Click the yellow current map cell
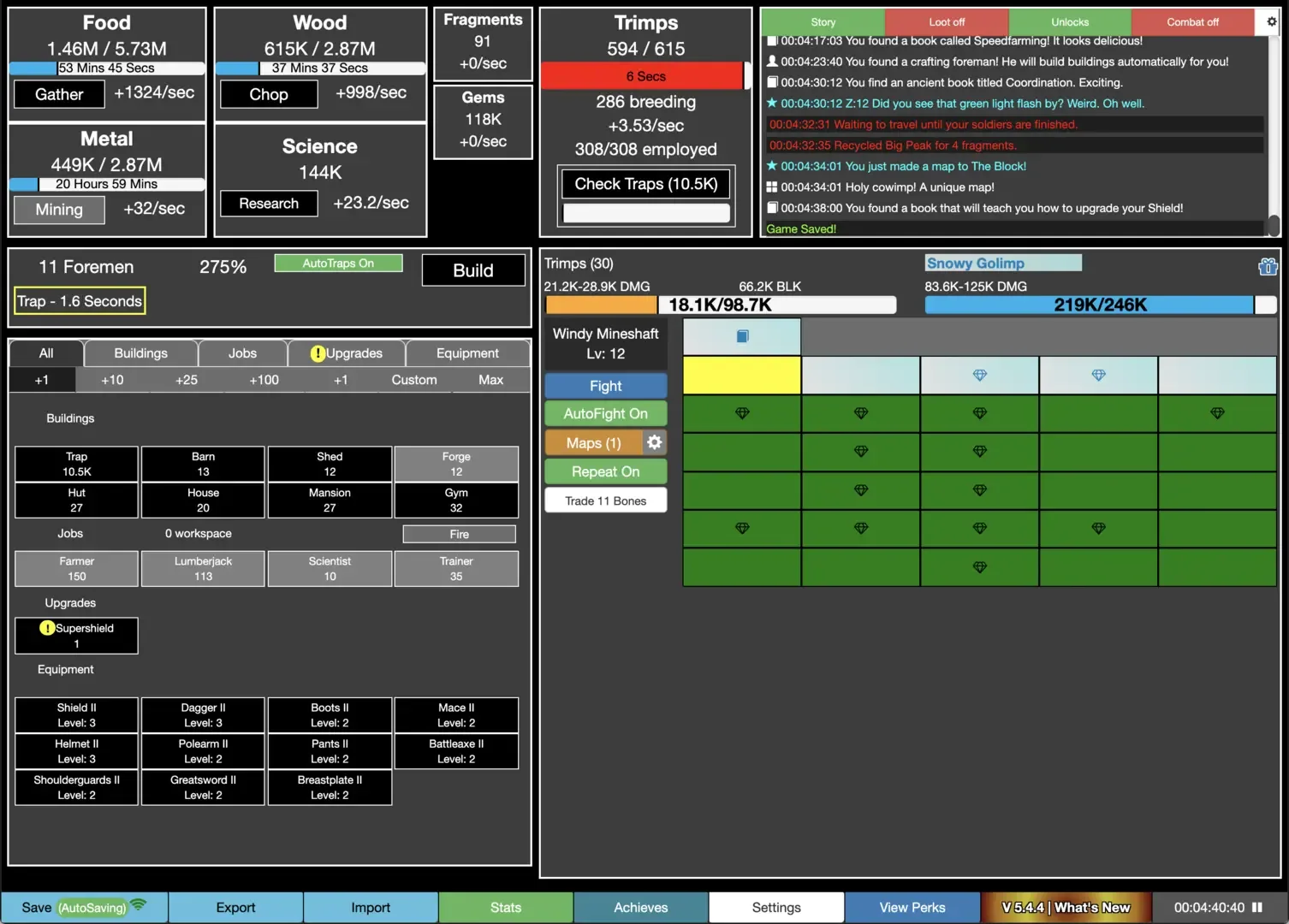This screenshot has width=1289, height=924. click(741, 375)
